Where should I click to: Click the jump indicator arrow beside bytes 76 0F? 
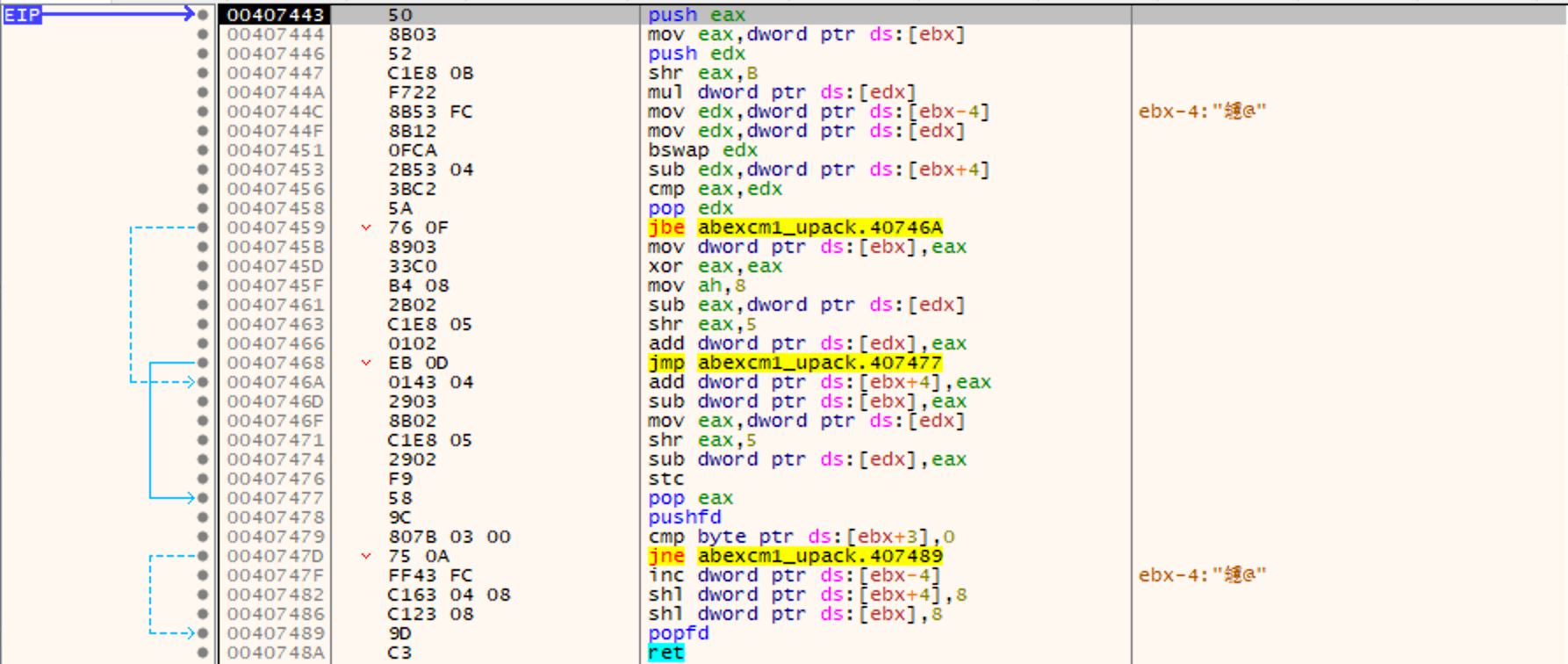[366, 227]
